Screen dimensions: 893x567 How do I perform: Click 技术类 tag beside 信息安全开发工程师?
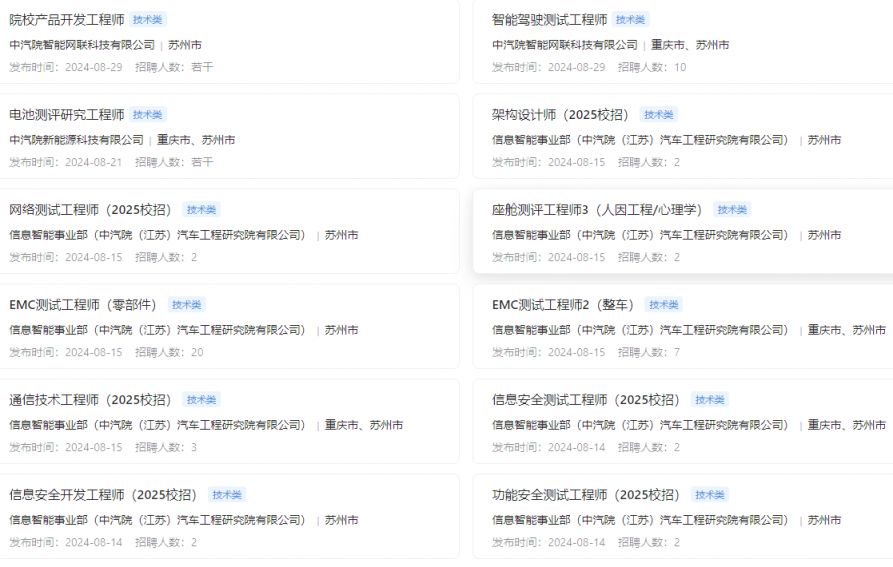point(227,495)
